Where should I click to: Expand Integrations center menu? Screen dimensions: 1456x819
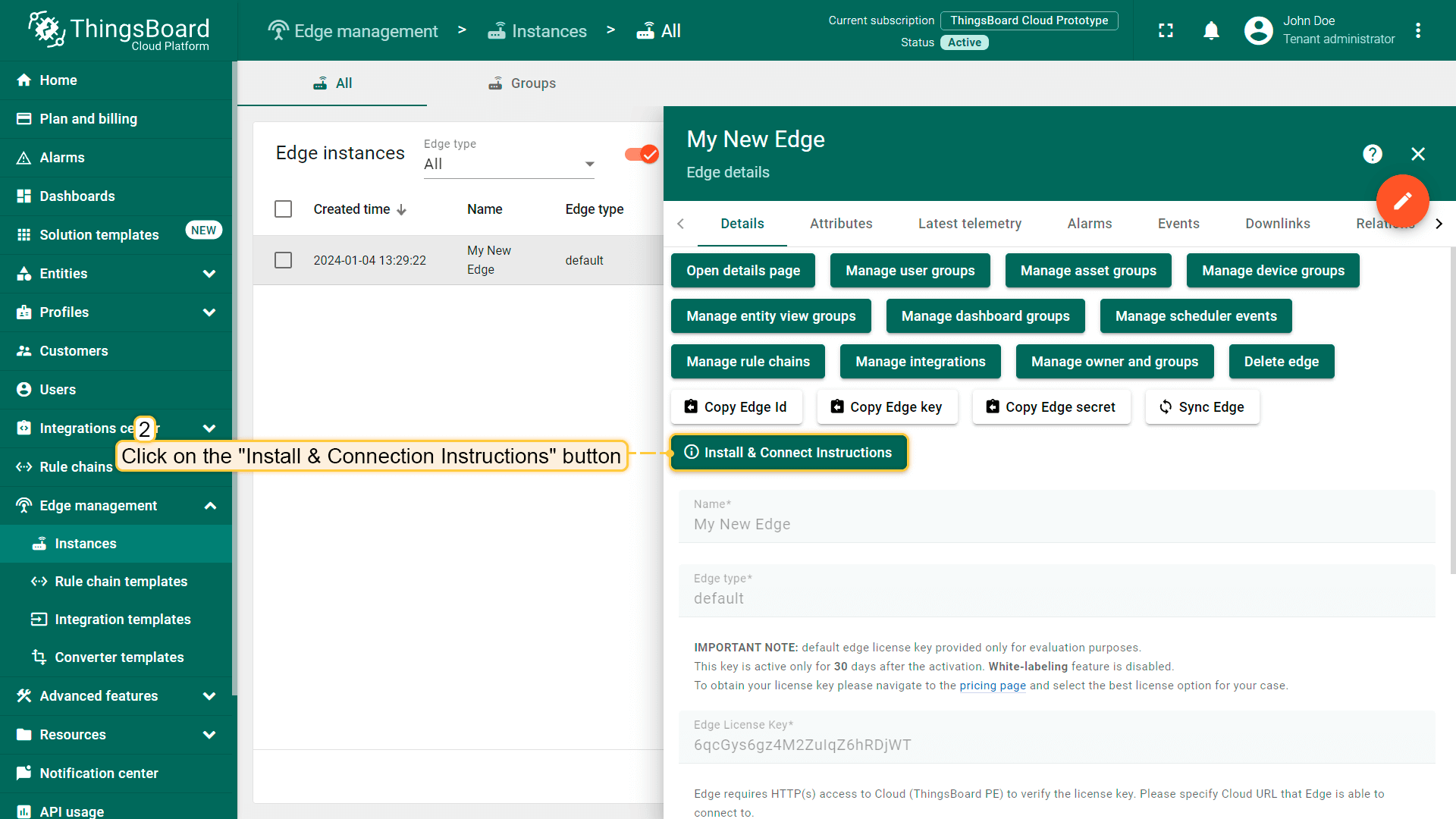click(x=115, y=428)
